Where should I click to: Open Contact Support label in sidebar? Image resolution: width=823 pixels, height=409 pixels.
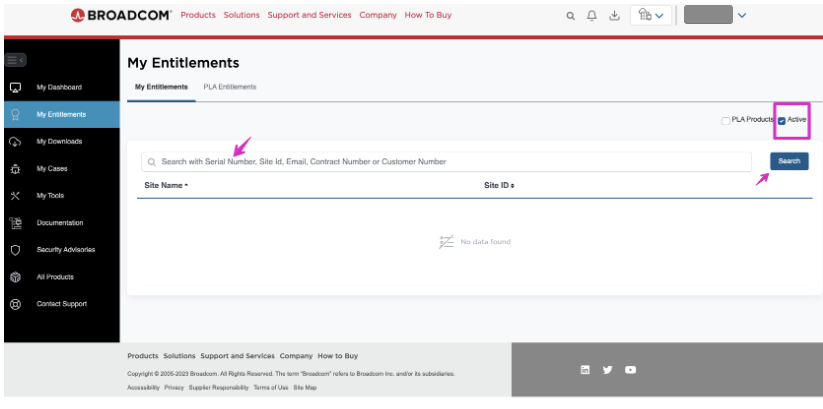61,304
